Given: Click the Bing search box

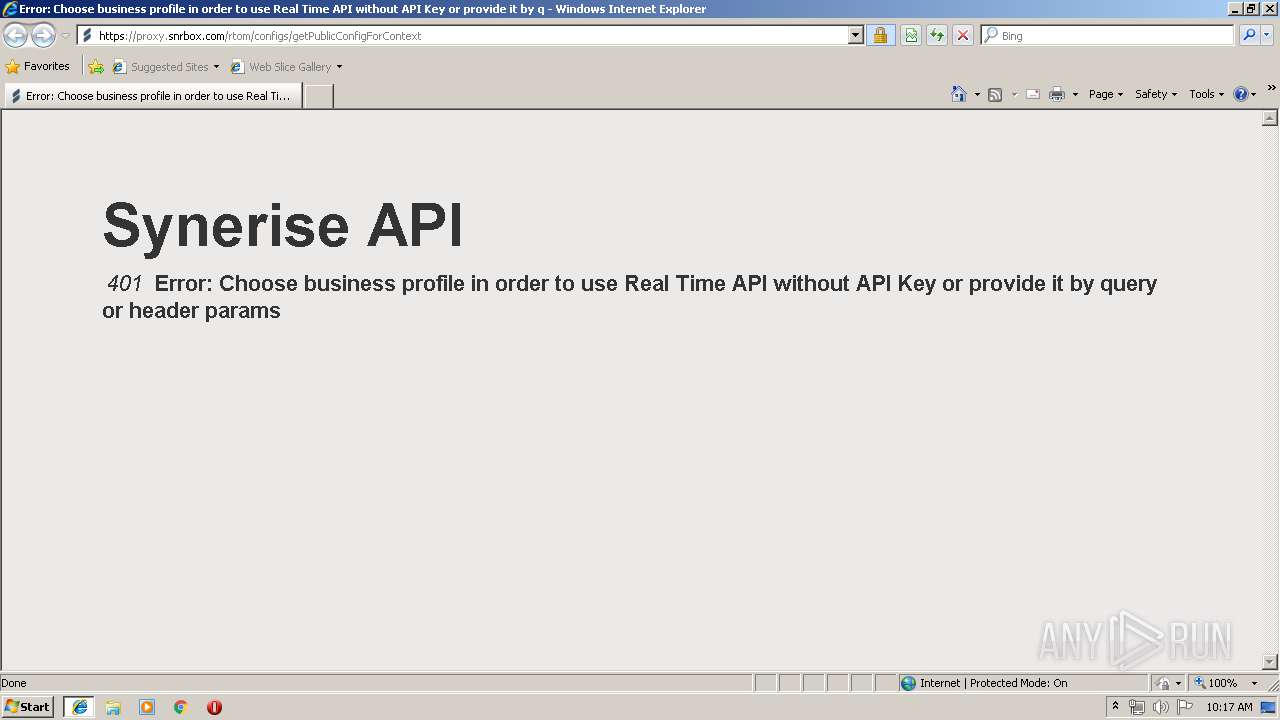Looking at the screenshot, I should pos(1108,35).
